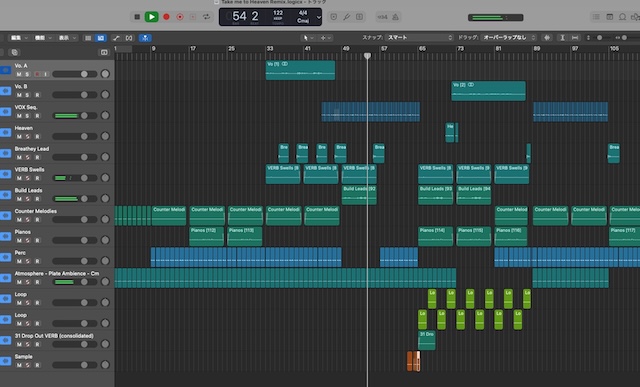This screenshot has width=640, height=387.
Task: Toggle the Catch Playhead button
Action: 145,38
